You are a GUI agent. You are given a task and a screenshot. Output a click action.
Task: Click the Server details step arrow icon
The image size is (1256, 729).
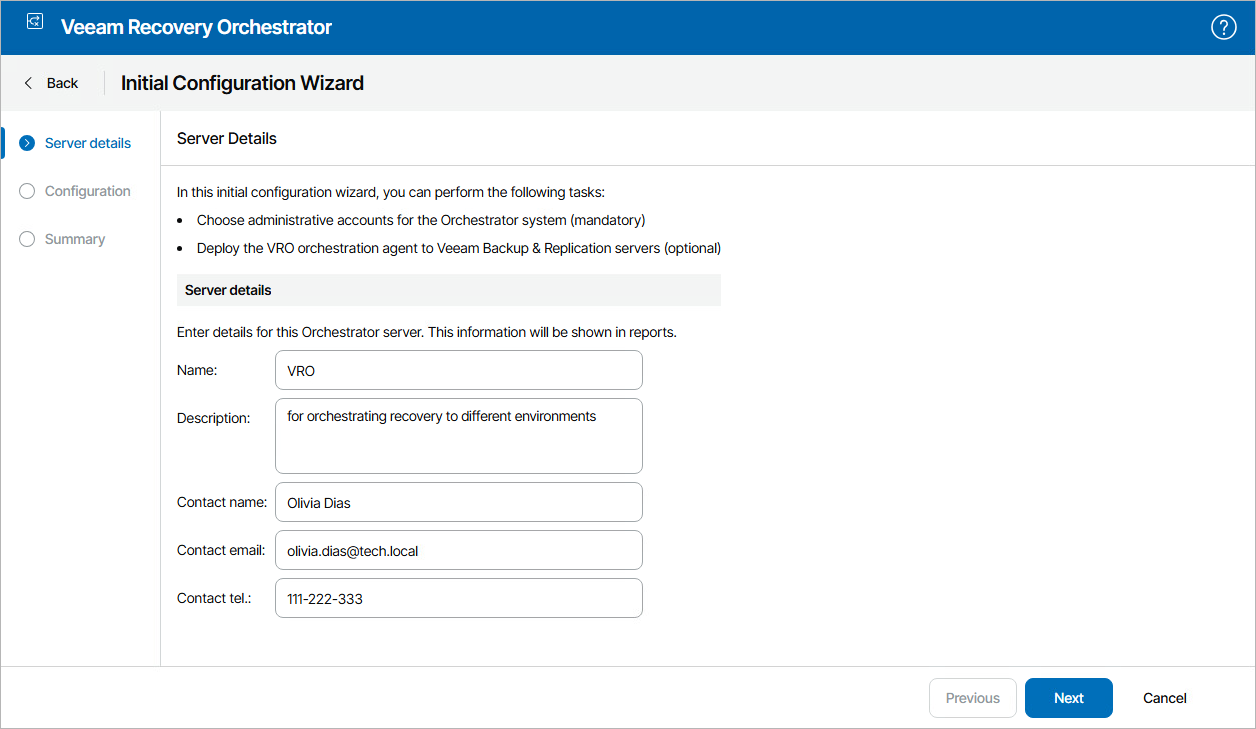click(27, 143)
